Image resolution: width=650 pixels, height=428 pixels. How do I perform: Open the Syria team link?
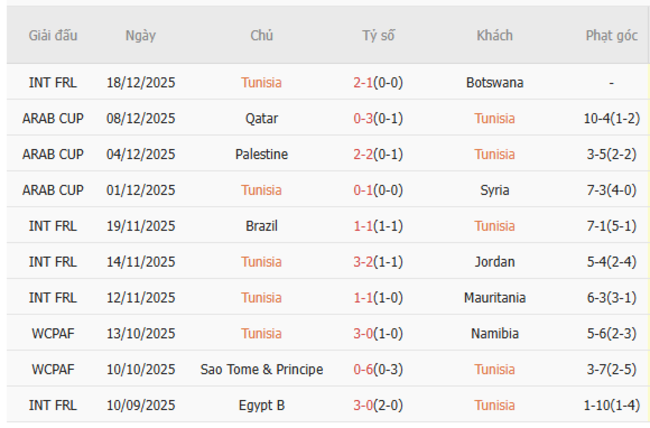click(495, 190)
